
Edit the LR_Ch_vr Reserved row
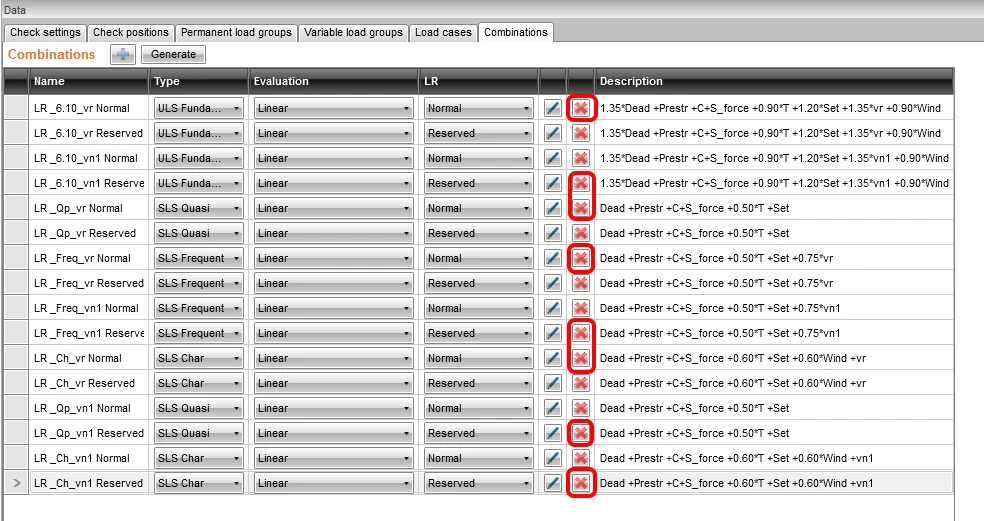click(x=552, y=383)
